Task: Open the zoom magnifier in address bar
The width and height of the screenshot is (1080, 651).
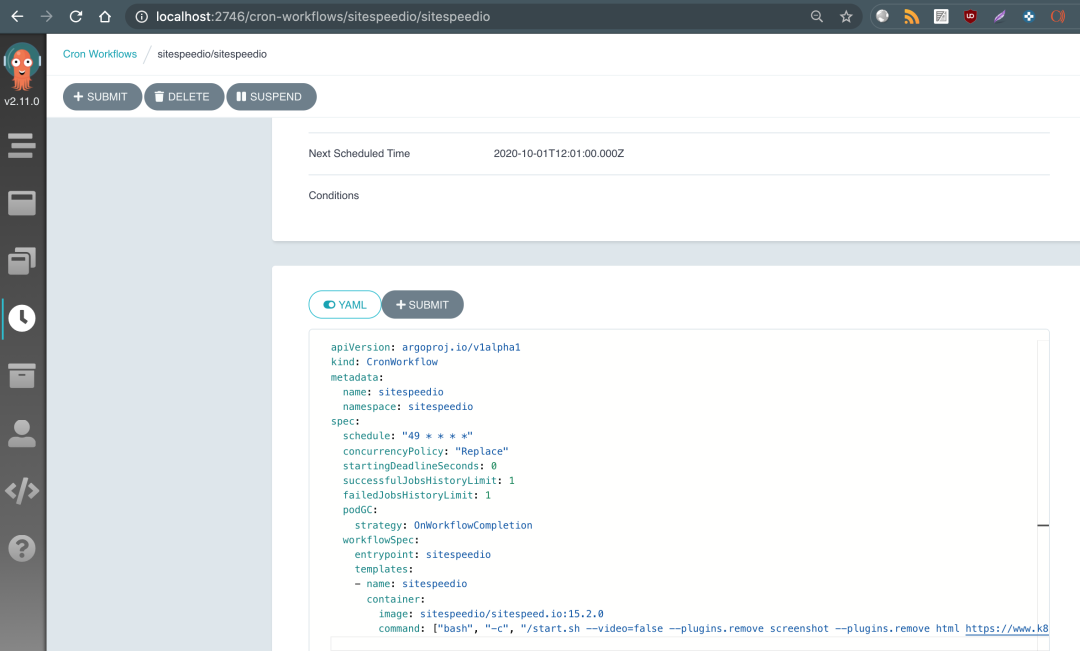Action: pos(817,17)
